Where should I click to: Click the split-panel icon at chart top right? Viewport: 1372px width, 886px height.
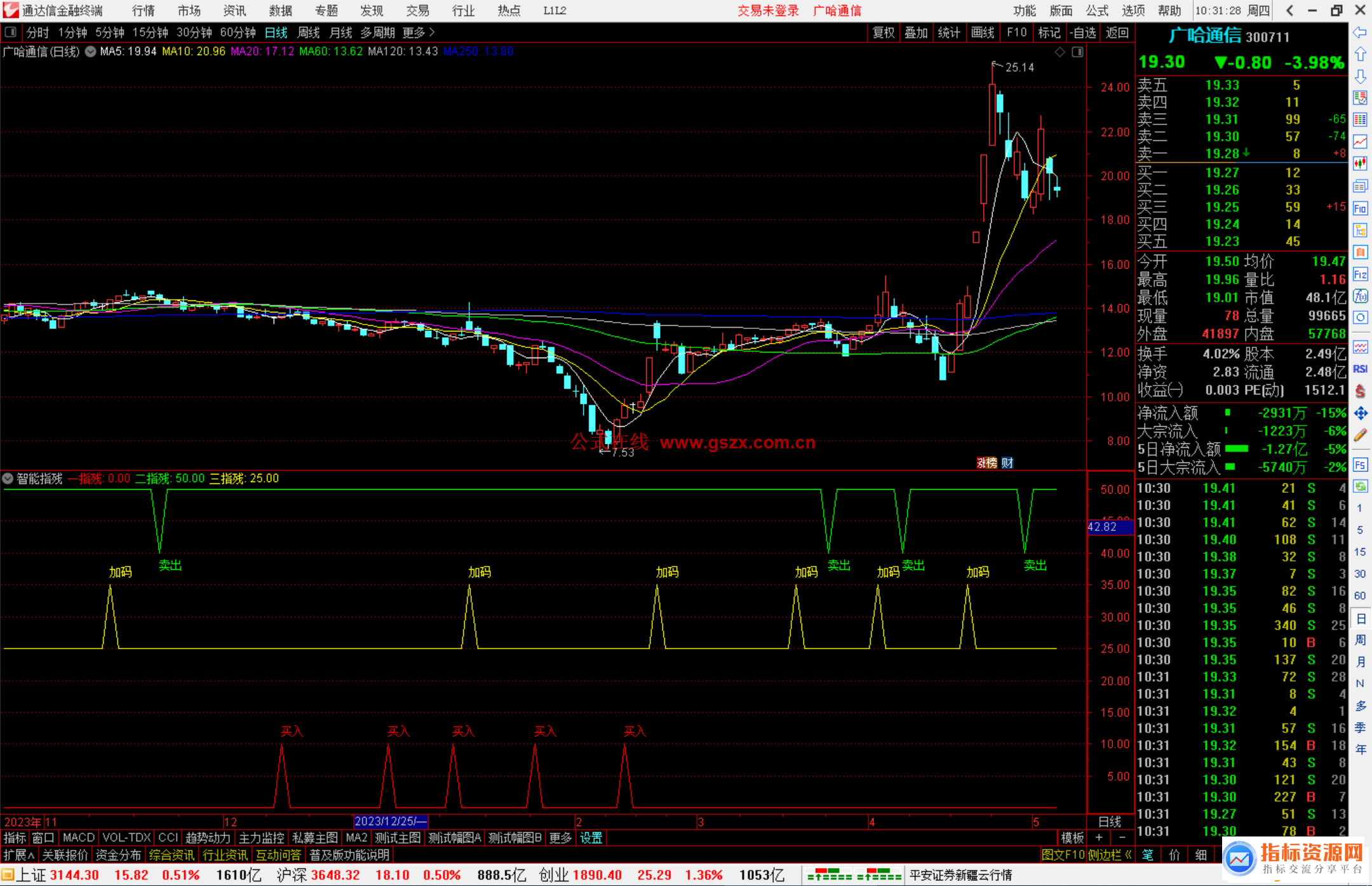point(1077,52)
